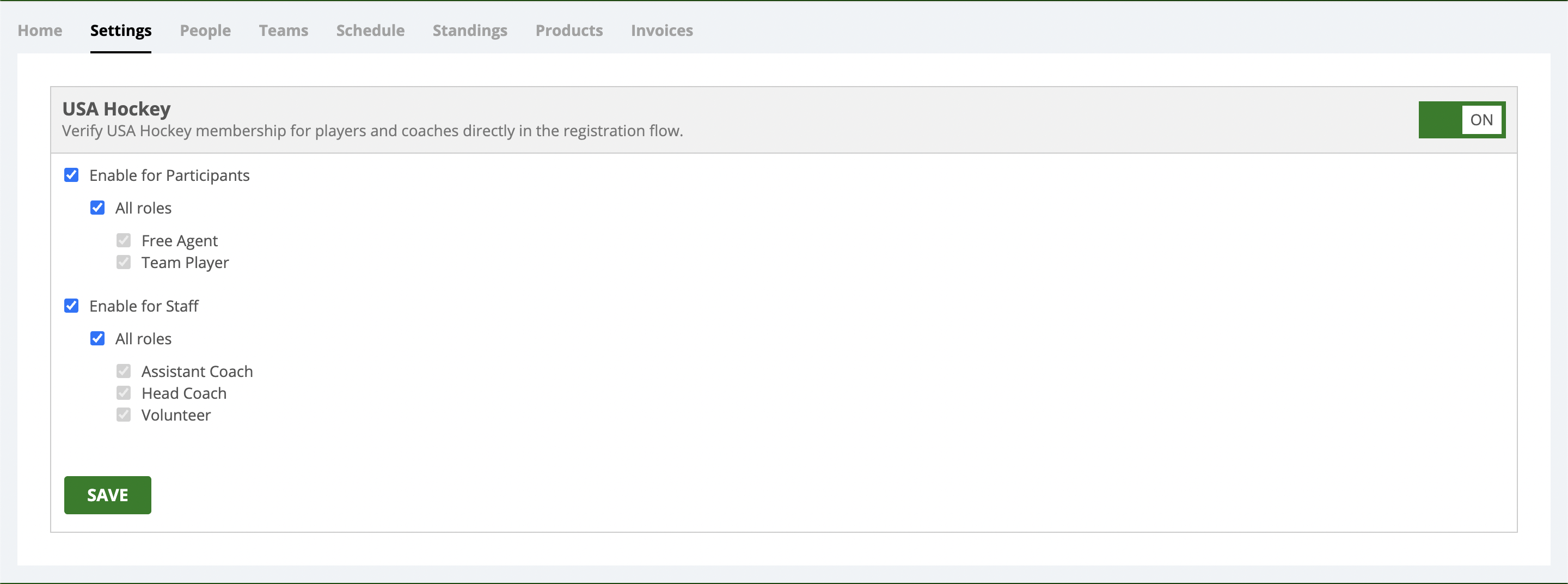Switch to the Invoices tab

pos(661,31)
